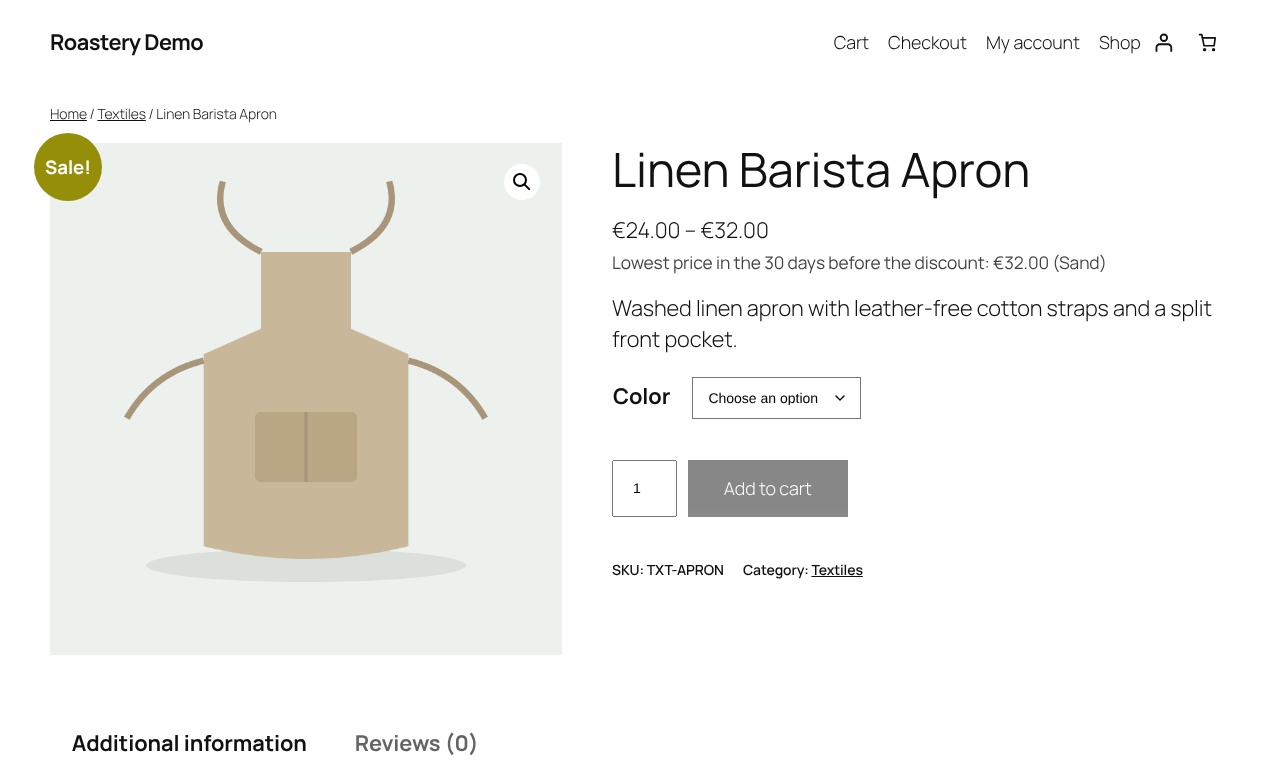1280x760 pixels.
Task: Open My account navigation link
Action: [1033, 43]
